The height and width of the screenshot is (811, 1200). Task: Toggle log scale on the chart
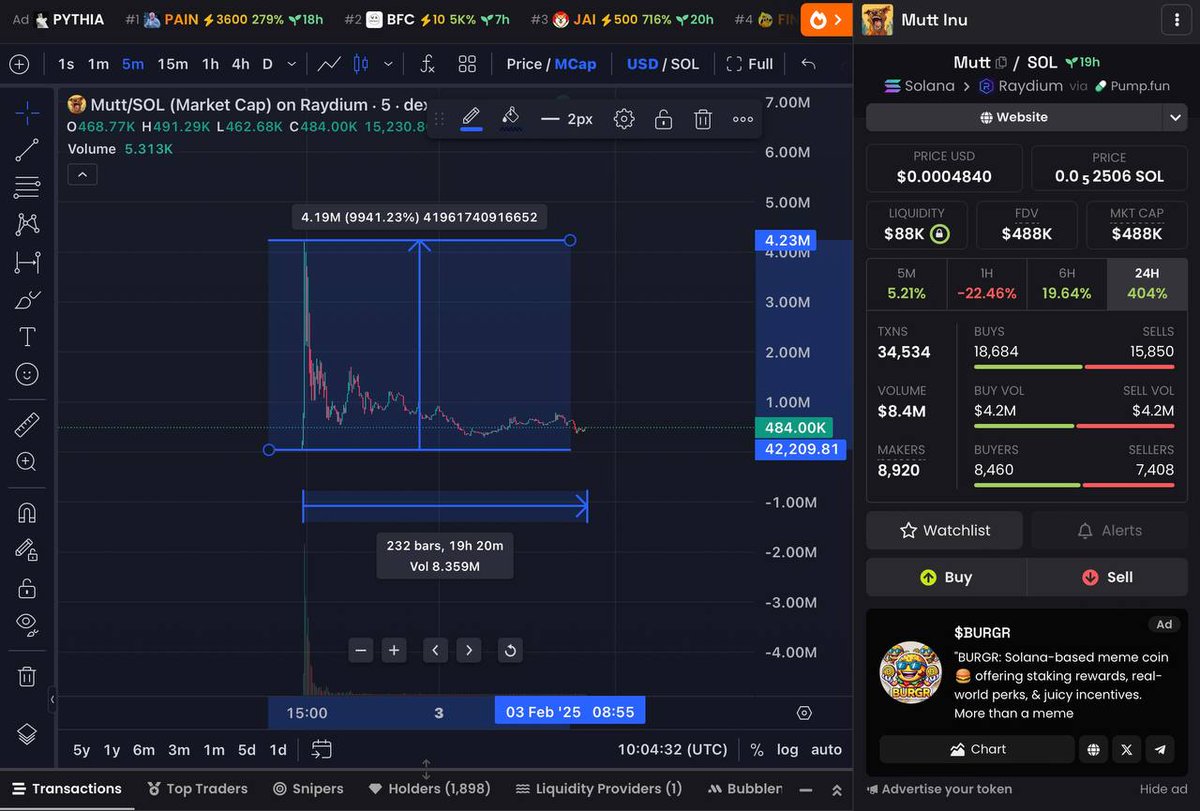pos(788,749)
